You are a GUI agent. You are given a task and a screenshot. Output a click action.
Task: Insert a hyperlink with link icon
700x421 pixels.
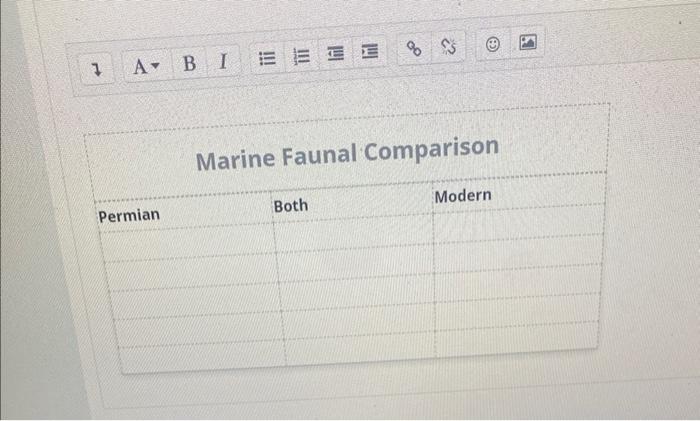pyautogui.click(x=414, y=48)
